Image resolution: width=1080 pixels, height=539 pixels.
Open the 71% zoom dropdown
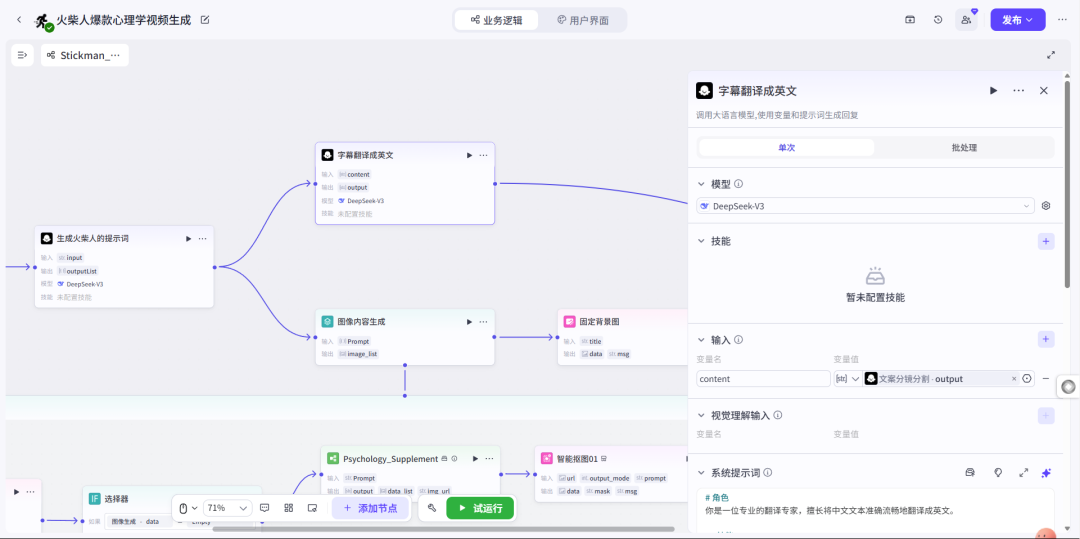tap(227, 508)
